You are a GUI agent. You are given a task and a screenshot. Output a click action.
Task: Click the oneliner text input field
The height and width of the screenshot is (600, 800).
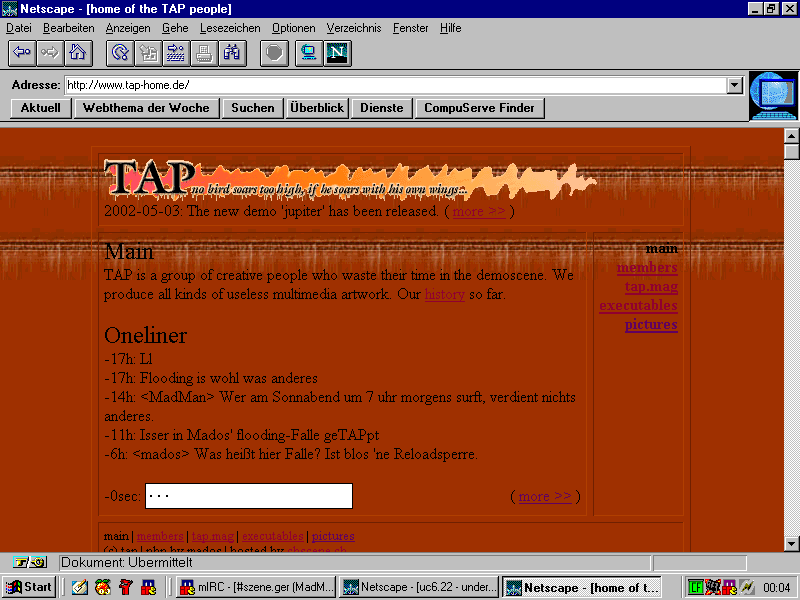[x=249, y=496]
